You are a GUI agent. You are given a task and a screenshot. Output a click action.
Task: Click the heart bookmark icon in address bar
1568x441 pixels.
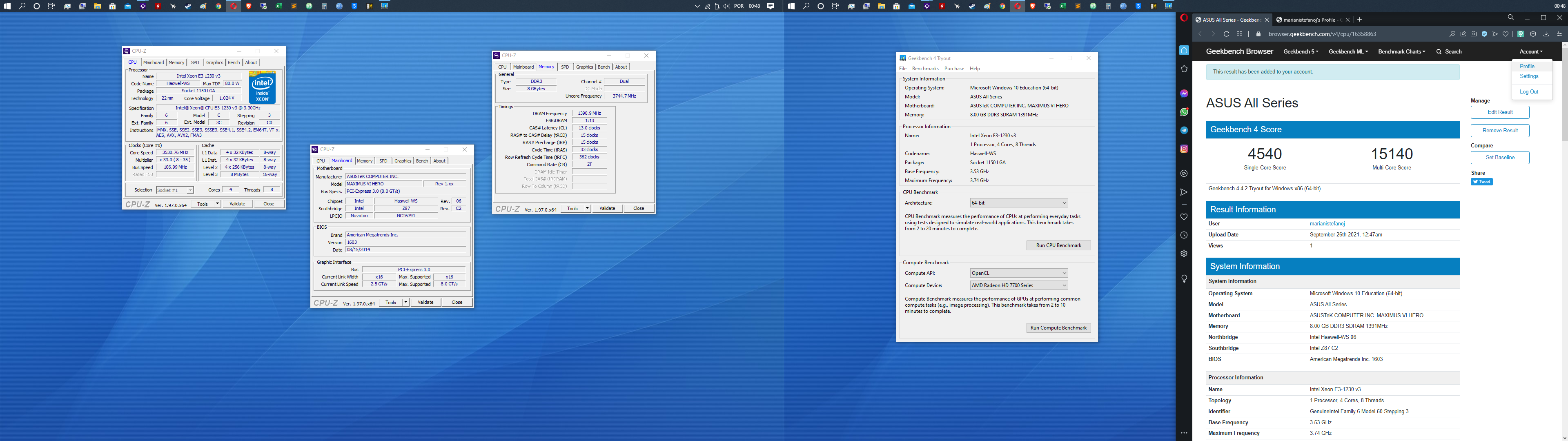[x=1505, y=34]
